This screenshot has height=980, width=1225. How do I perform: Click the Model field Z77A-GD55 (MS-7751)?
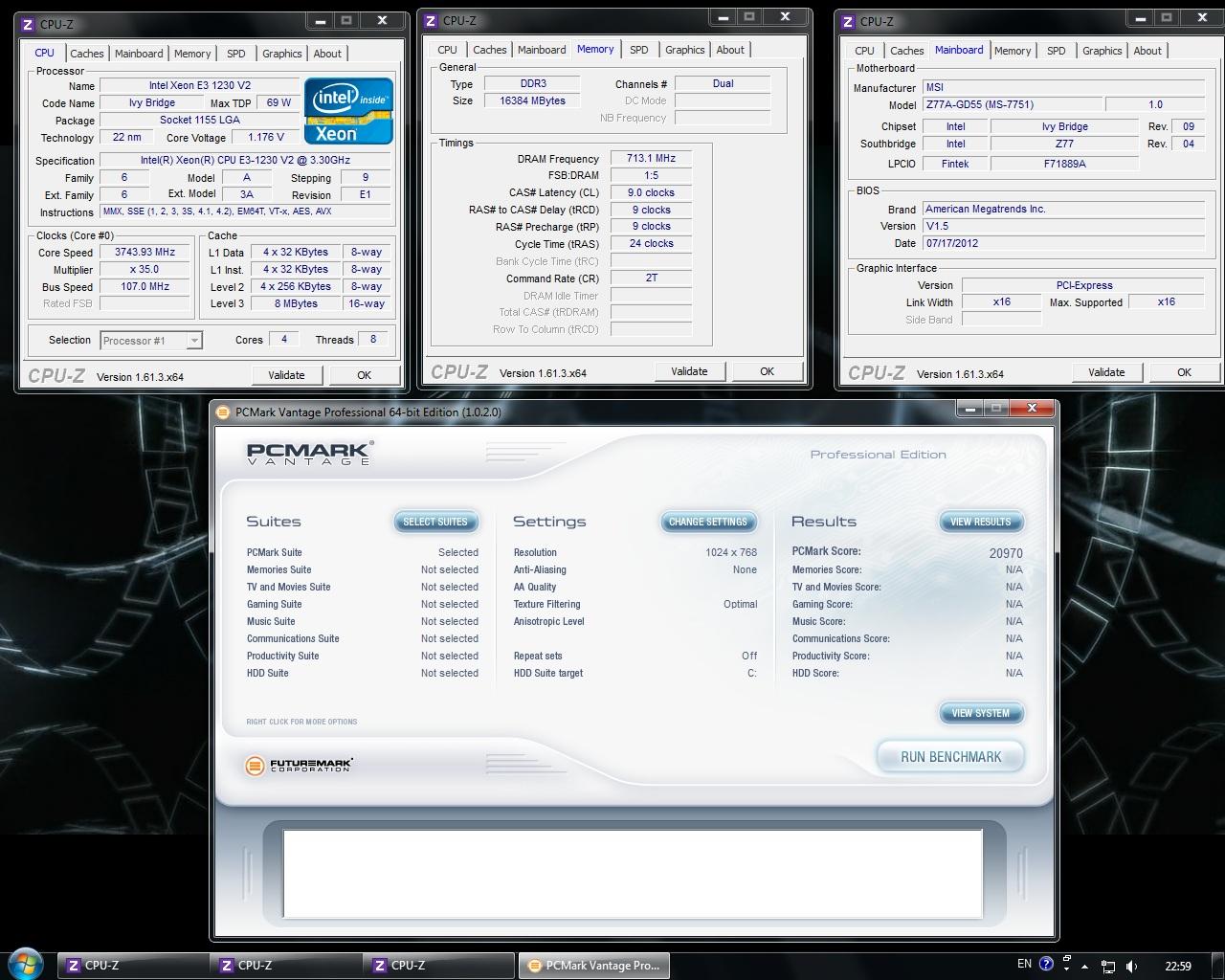pos(1012,104)
